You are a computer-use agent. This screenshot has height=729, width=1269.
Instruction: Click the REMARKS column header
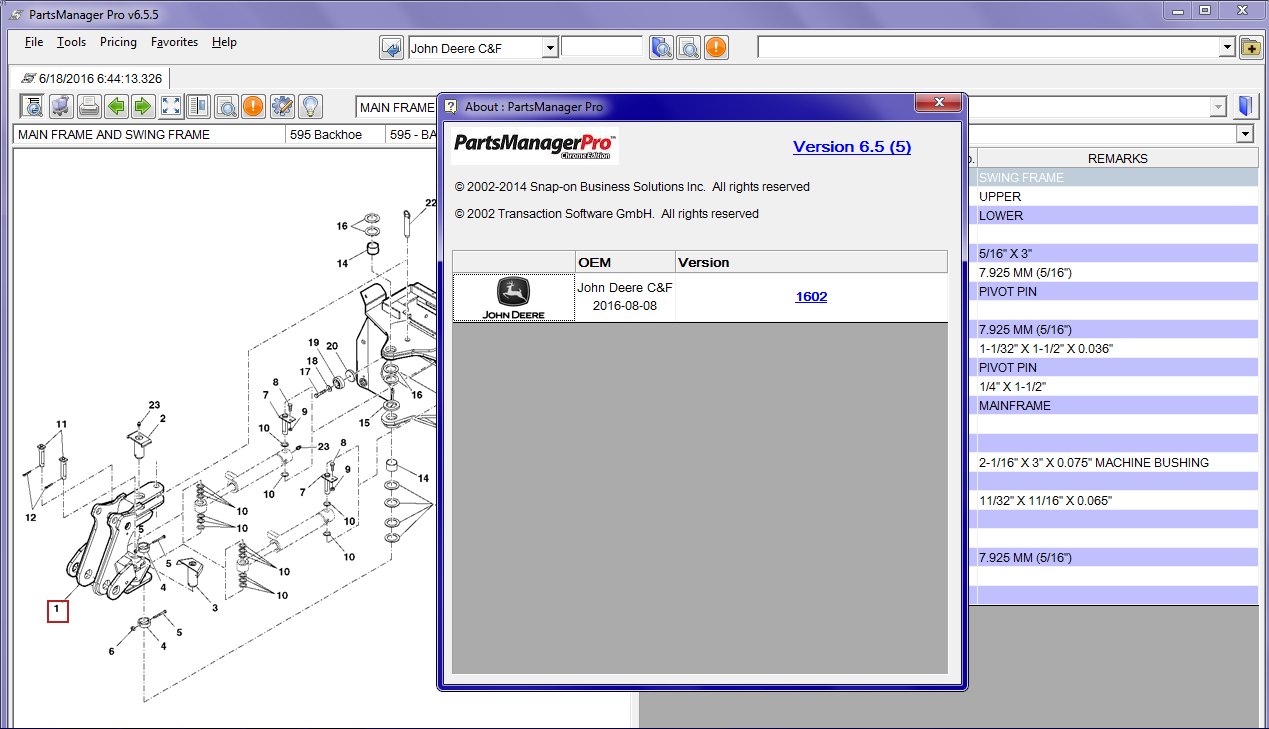[1117, 158]
